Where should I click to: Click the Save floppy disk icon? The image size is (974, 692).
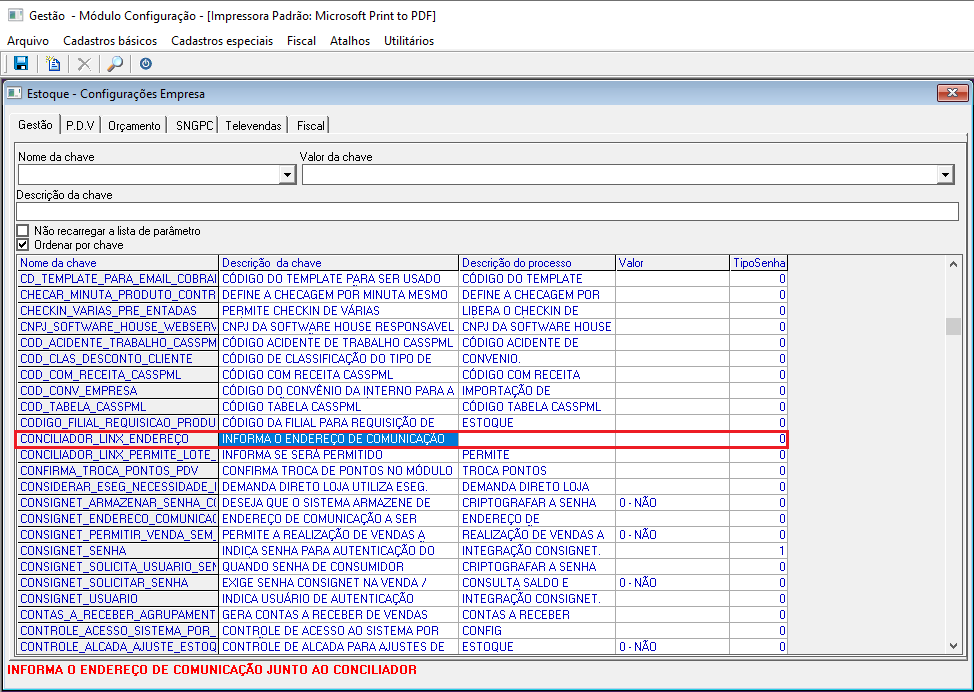click(x=21, y=64)
